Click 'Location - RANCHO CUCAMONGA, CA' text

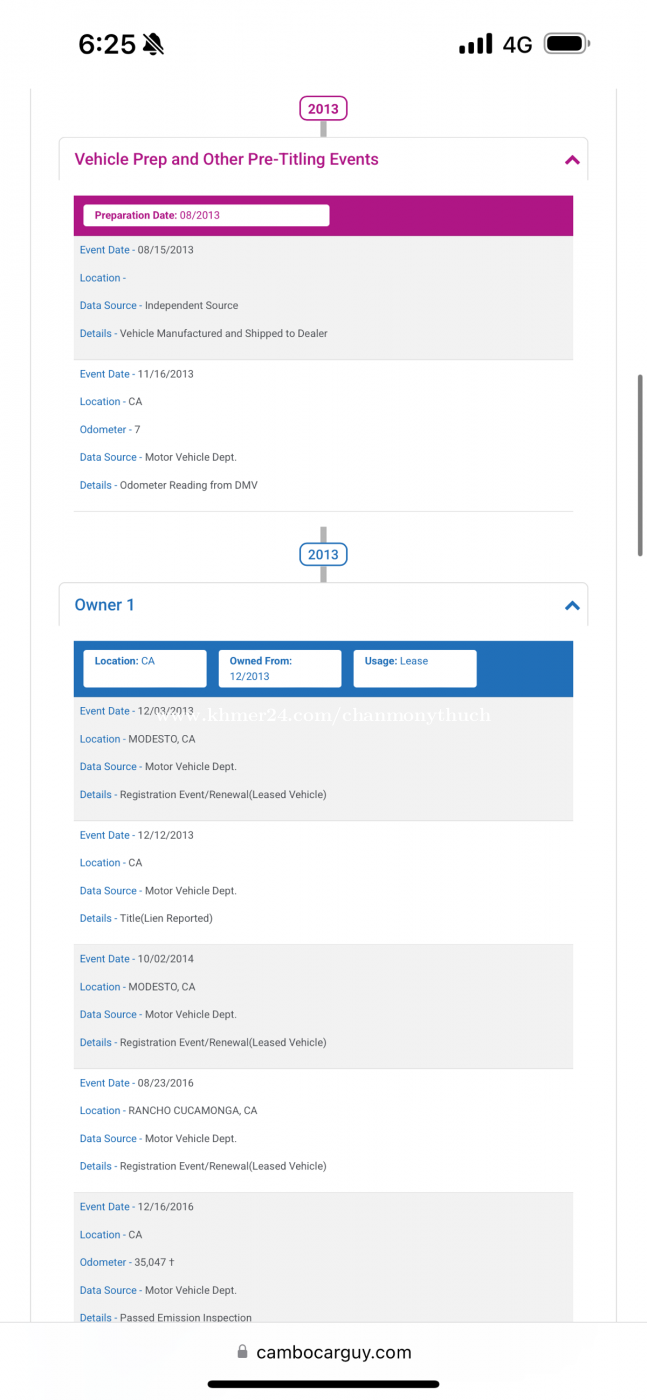169,1111
